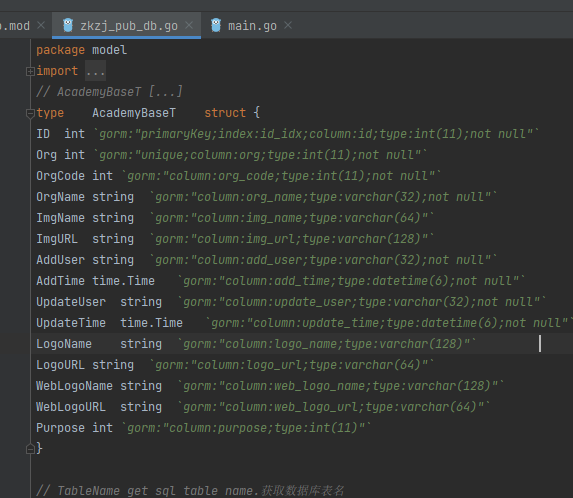The width and height of the screenshot is (573, 498).
Task: Click the column:org_code gorm tag
Action: (x=281, y=176)
